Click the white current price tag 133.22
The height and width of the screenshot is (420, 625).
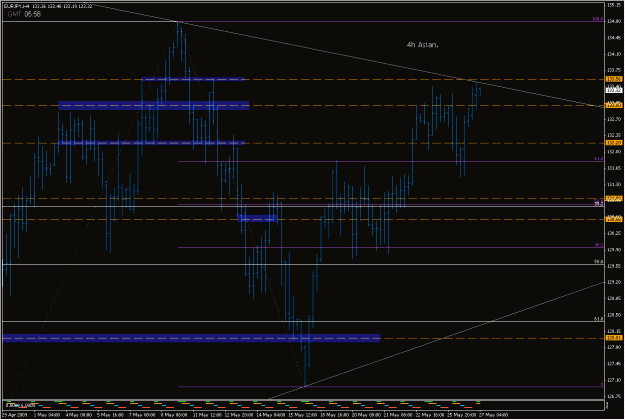tap(613, 90)
